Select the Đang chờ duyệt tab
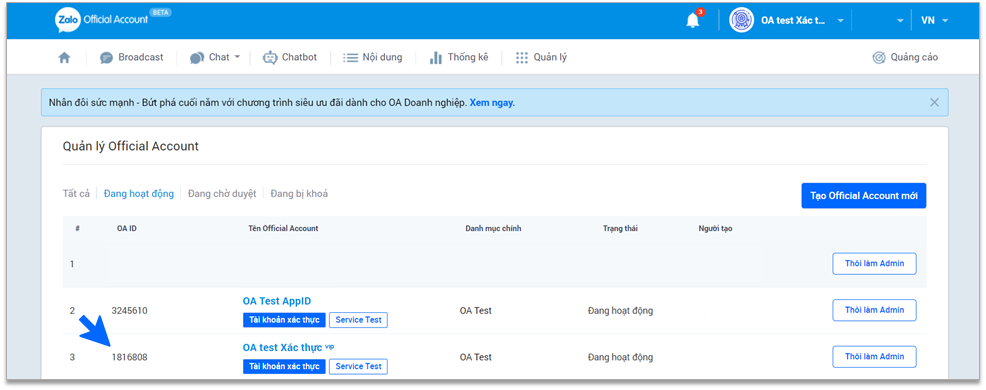The image size is (986, 390). 222,194
